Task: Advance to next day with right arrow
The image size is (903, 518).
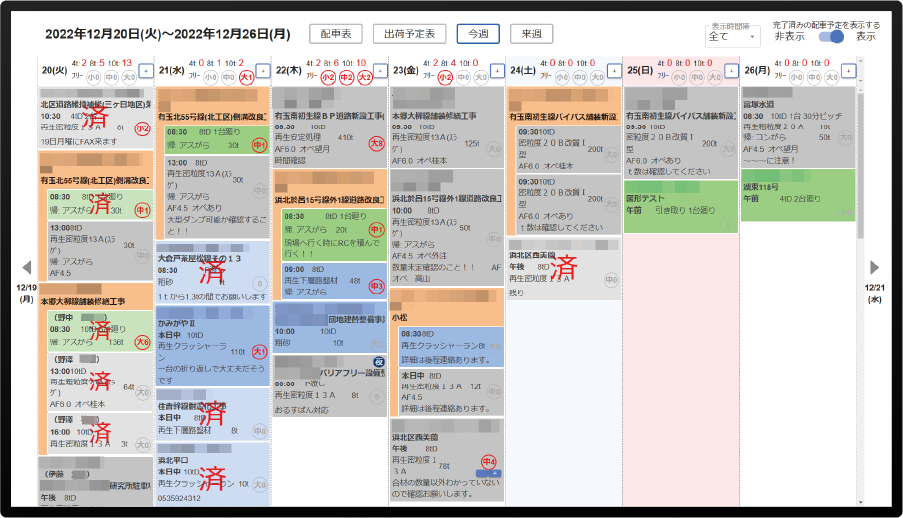Action: tap(874, 267)
